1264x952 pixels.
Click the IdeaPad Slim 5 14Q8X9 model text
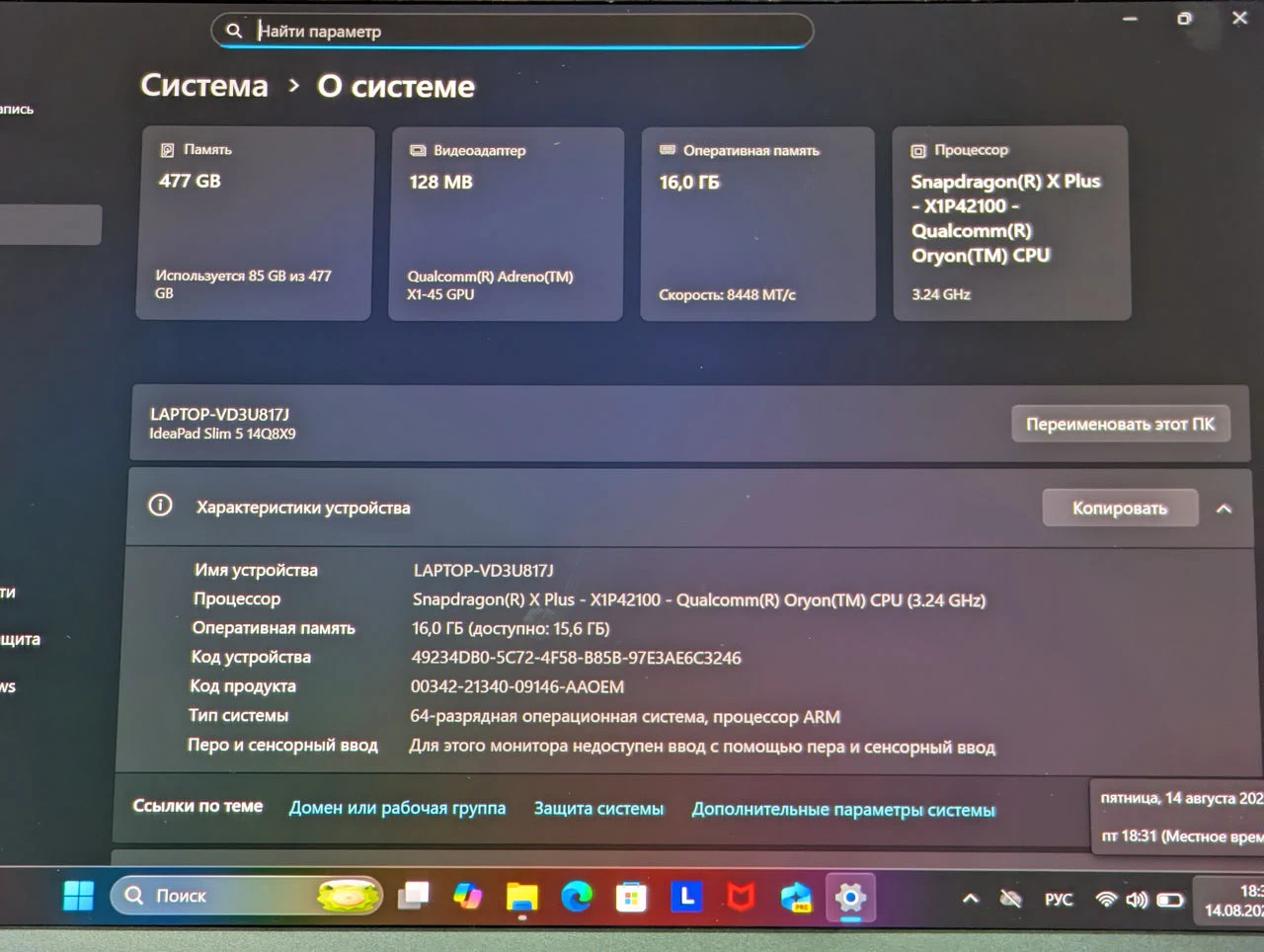point(222,434)
